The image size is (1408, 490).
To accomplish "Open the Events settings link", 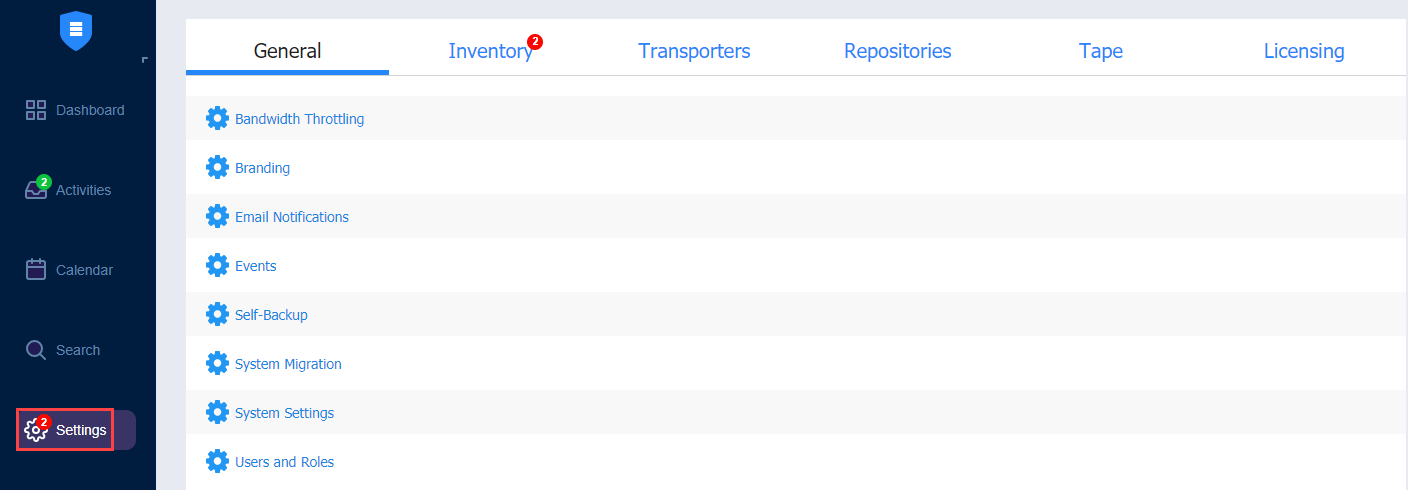I will click(x=256, y=265).
